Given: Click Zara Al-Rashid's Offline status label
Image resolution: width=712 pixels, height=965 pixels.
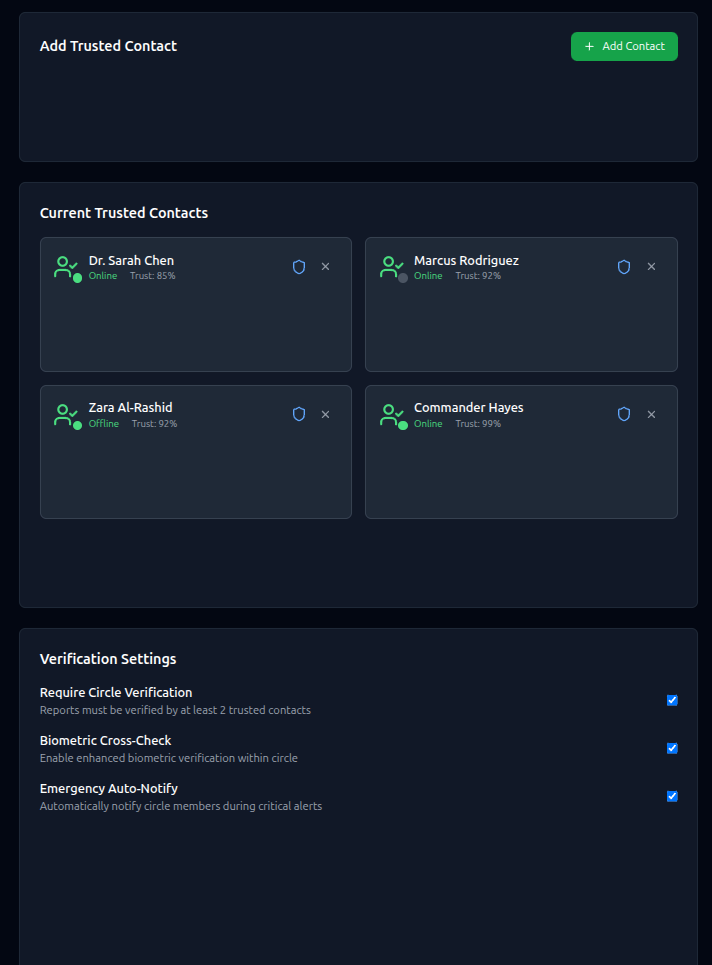Looking at the screenshot, I should point(103,424).
